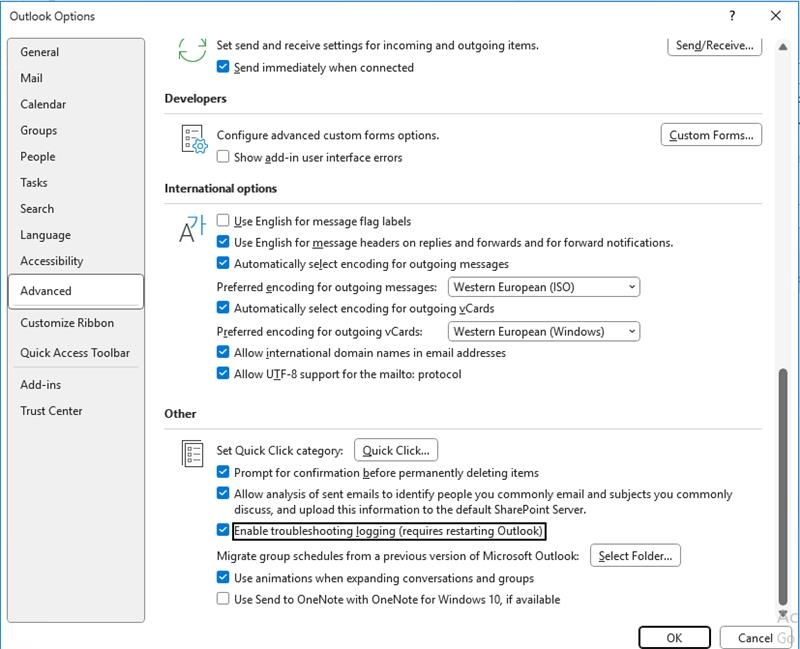
Task: Enable Use English for message flag labels
Action: click(x=222, y=221)
